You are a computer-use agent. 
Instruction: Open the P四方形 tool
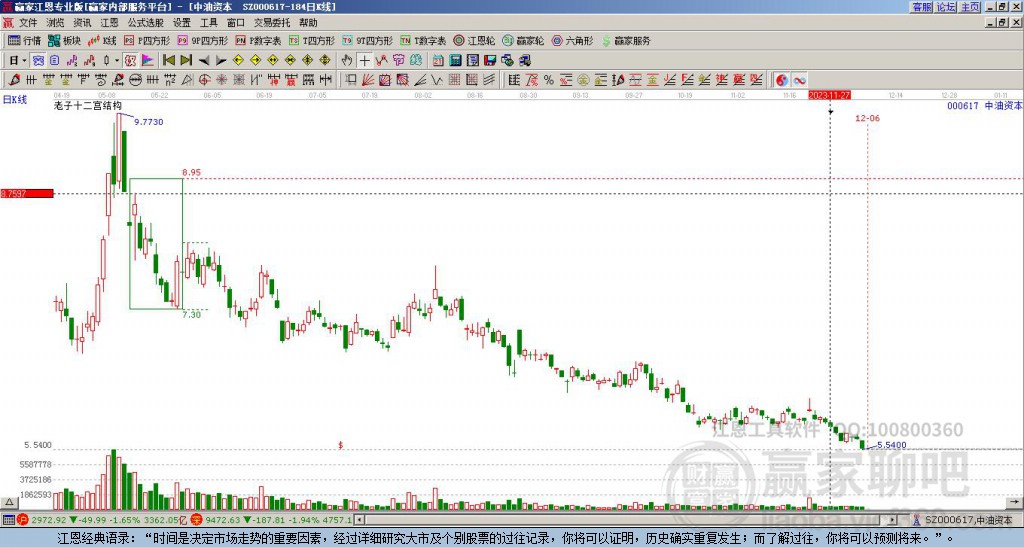click(x=146, y=40)
